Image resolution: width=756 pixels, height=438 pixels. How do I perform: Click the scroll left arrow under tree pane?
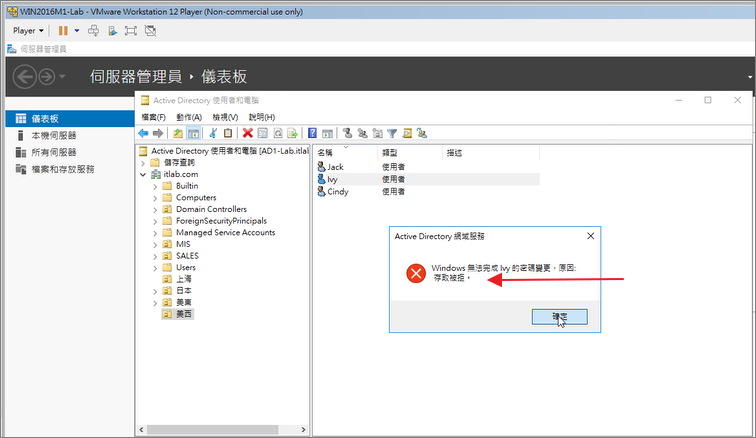[x=141, y=429]
